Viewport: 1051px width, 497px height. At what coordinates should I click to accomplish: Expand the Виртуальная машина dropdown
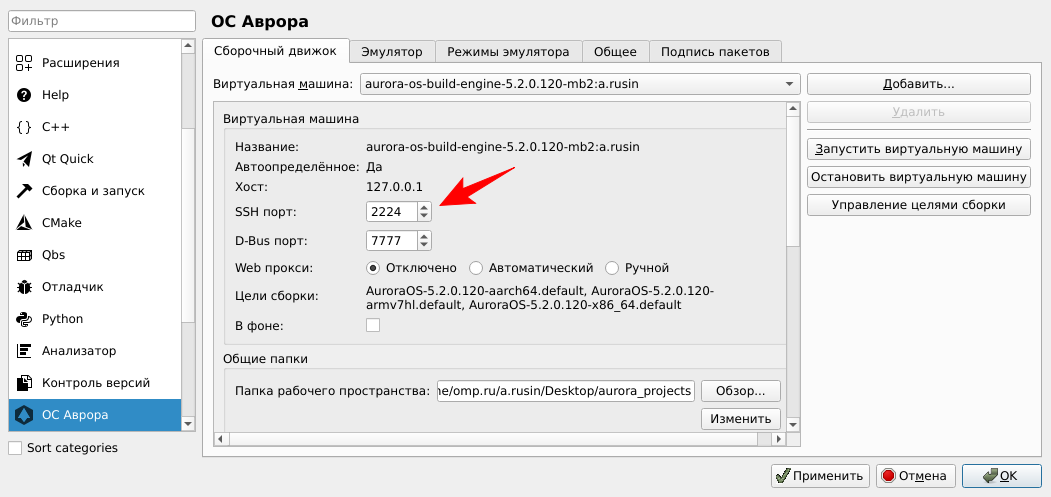tap(789, 84)
